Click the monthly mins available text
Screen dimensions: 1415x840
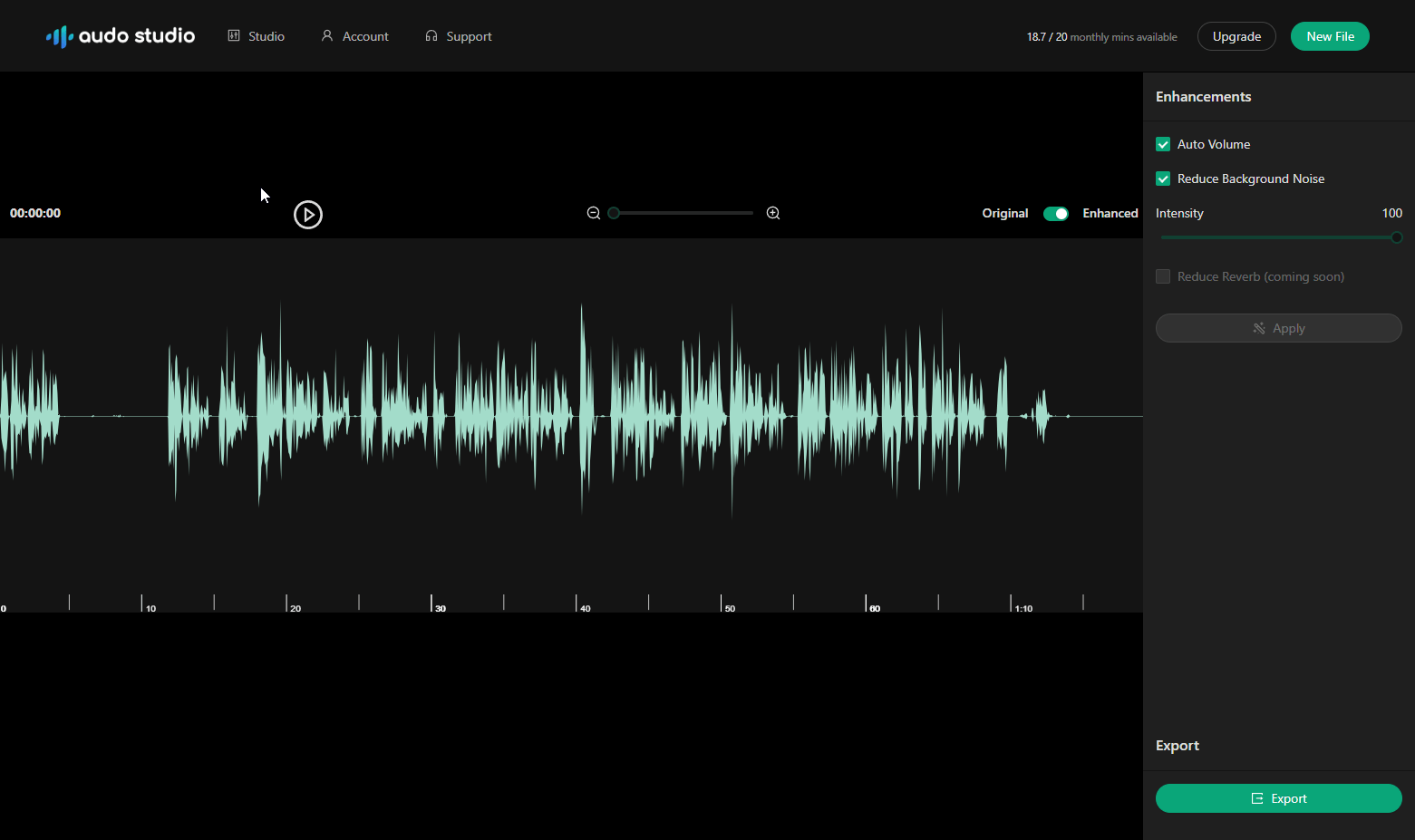coord(1102,37)
